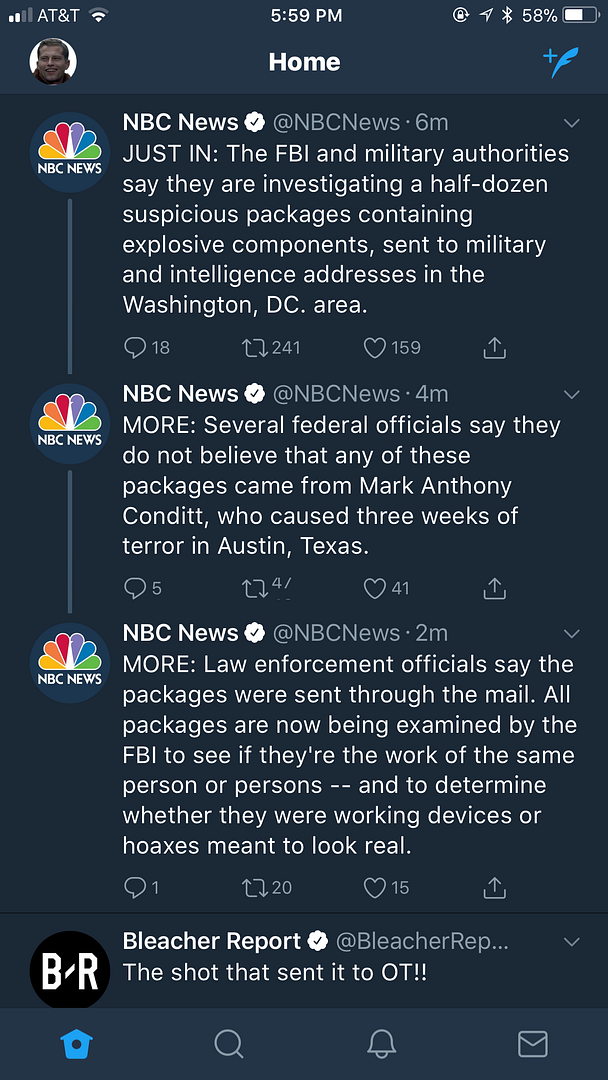Share the tweet about hoaxes meant to look real

click(494, 887)
